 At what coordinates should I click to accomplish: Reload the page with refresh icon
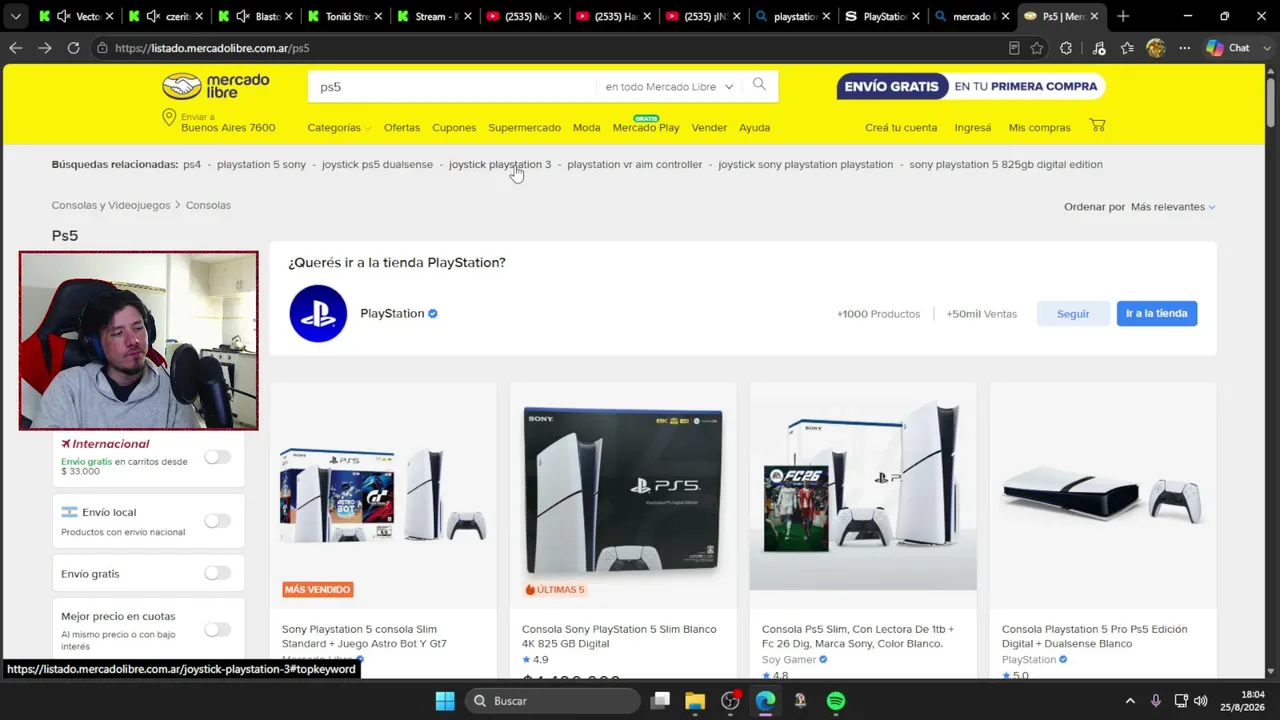tap(73, 48)
